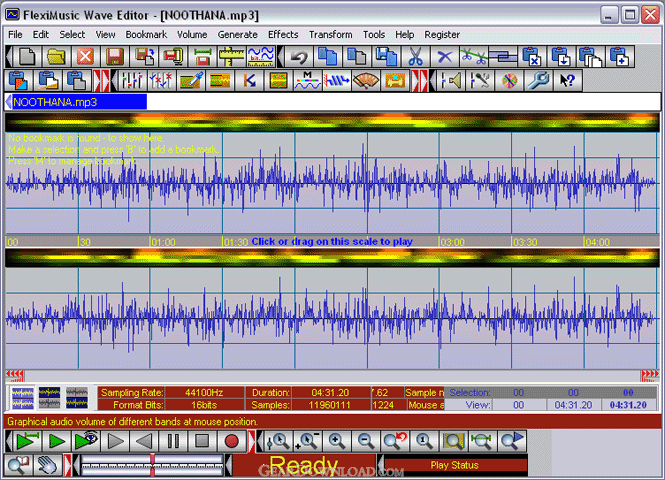Click red arrow expander after hand tool
Screen dimensions: 665x480
[67, 465]
